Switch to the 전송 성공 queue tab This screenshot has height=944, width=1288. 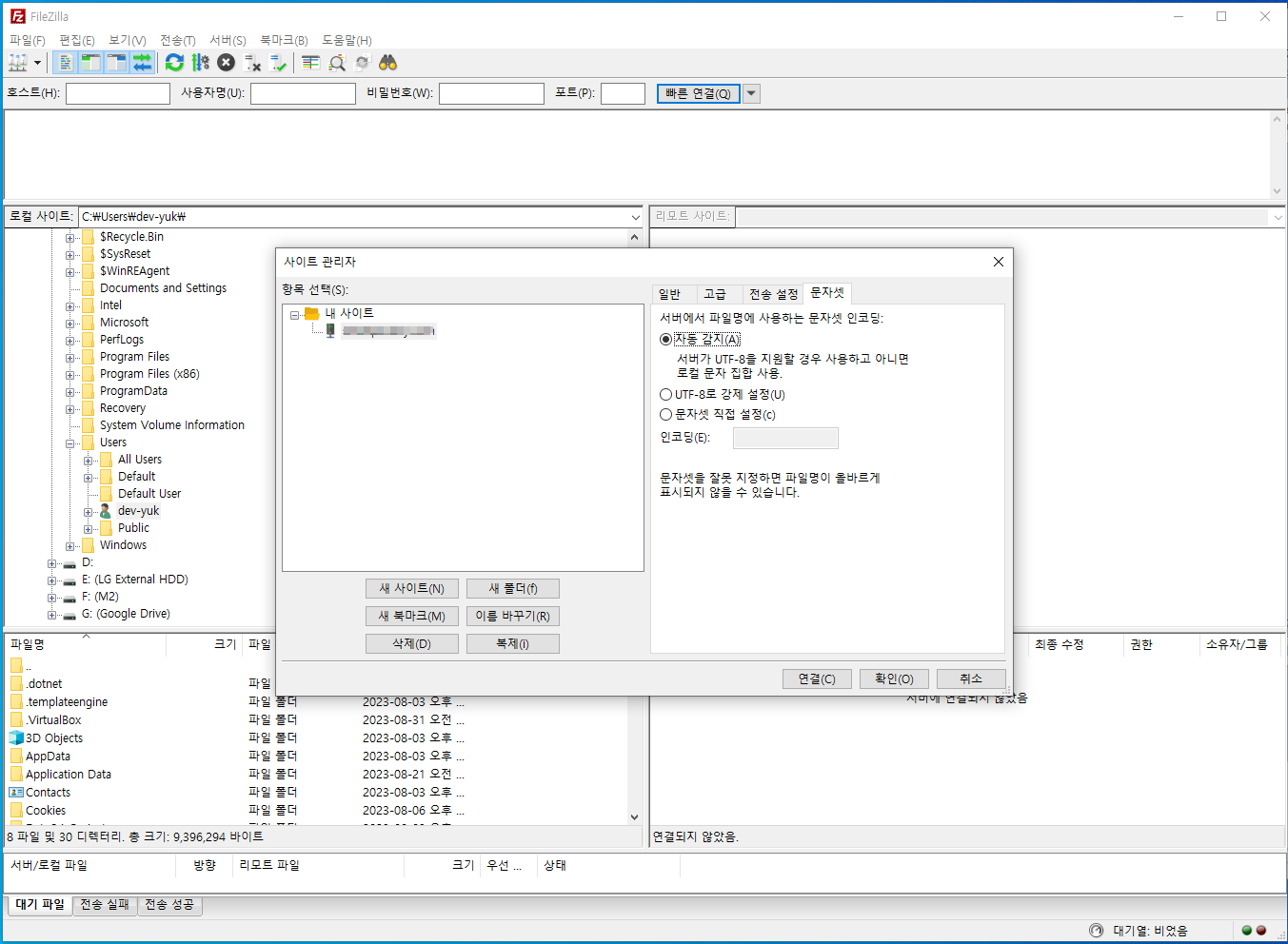pyautogui.click(x=169, y=905)
